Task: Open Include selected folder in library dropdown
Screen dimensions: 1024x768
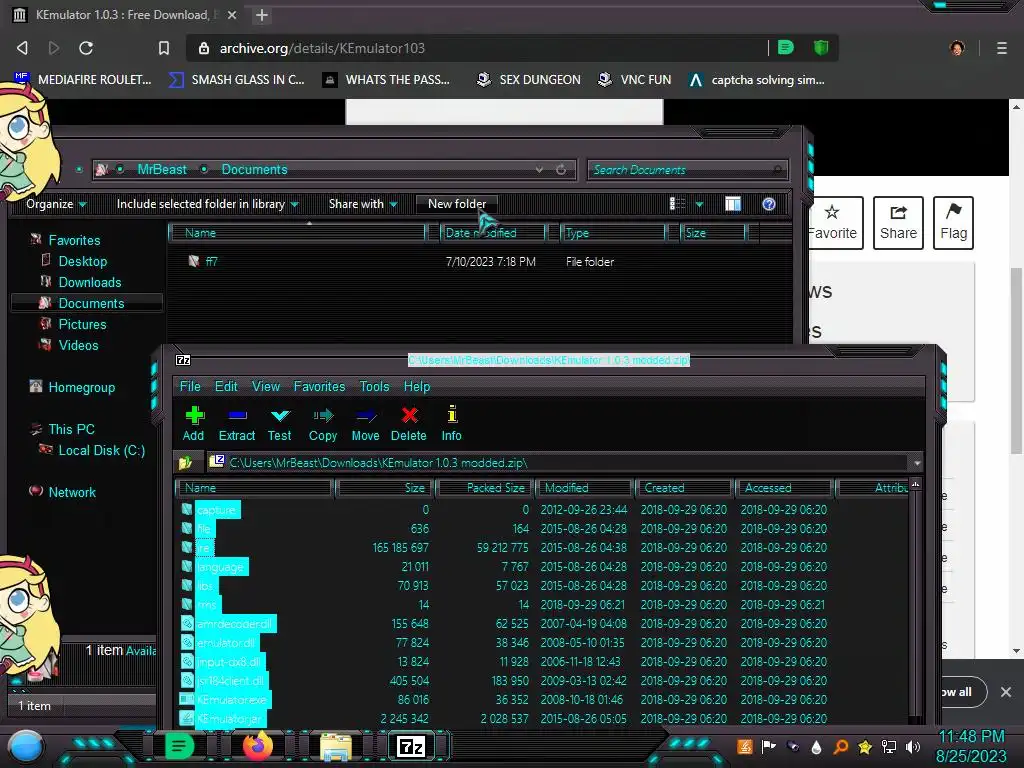Action: (207, 204)
